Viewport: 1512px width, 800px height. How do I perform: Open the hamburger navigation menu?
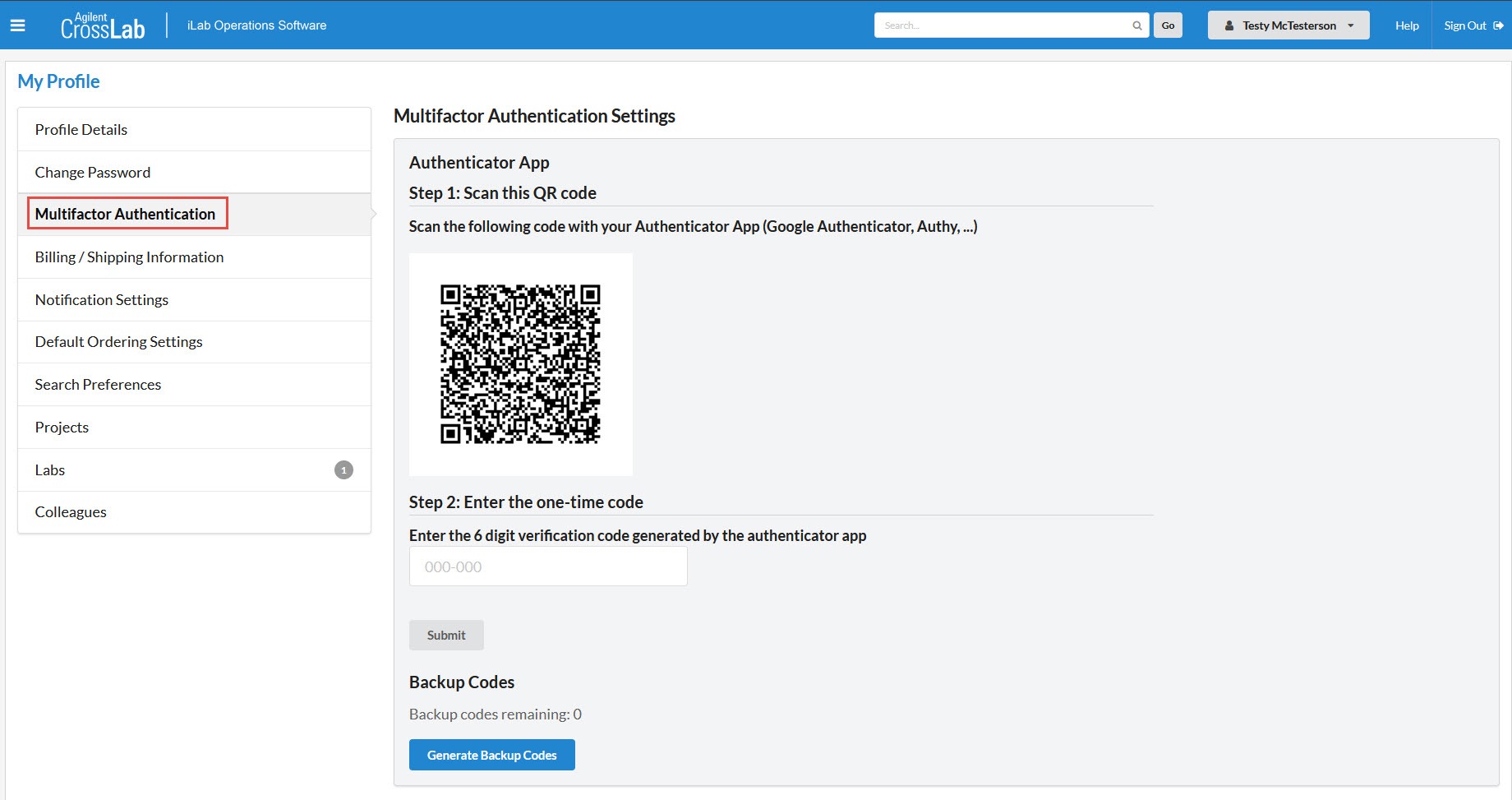[17, 25]
